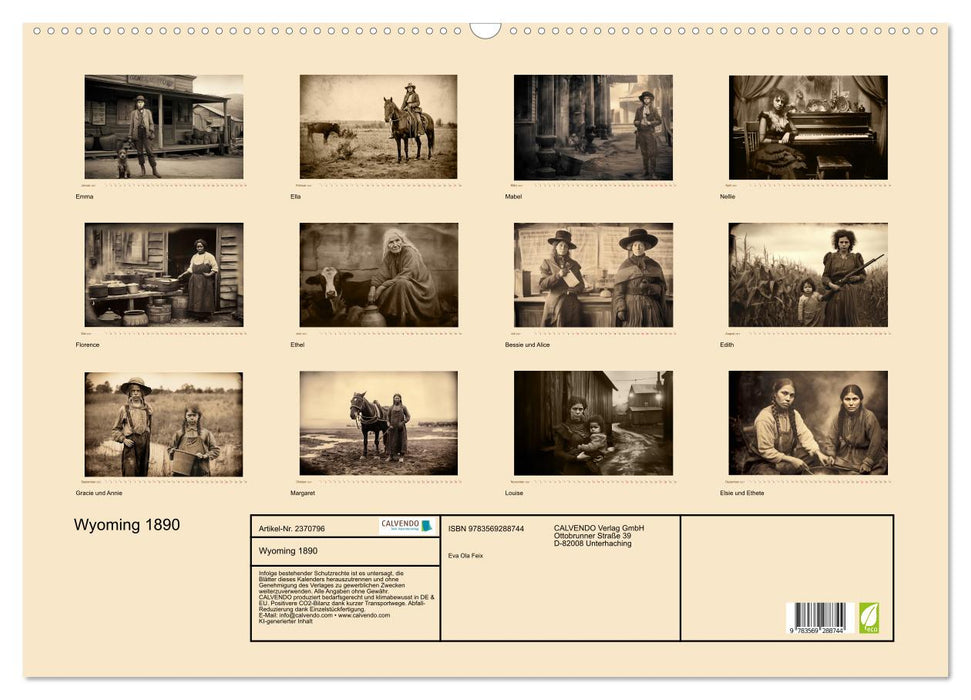Screen dimensions: 971x700
Task: Click the 'Mabel' caption
Action: click(513, 196)
